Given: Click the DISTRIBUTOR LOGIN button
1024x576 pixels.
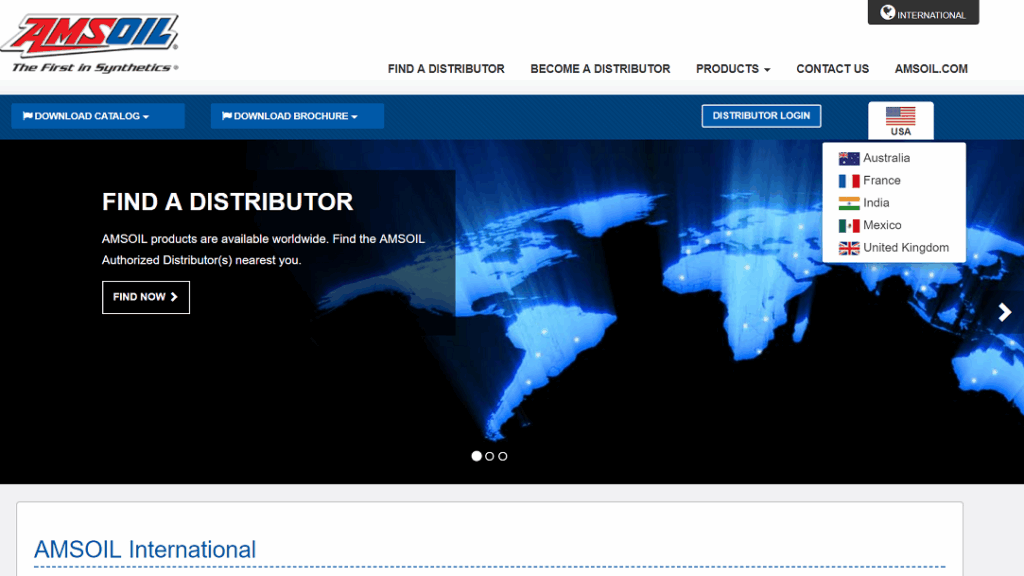Looking at the screenshot, I should click(x=760, y=115).
